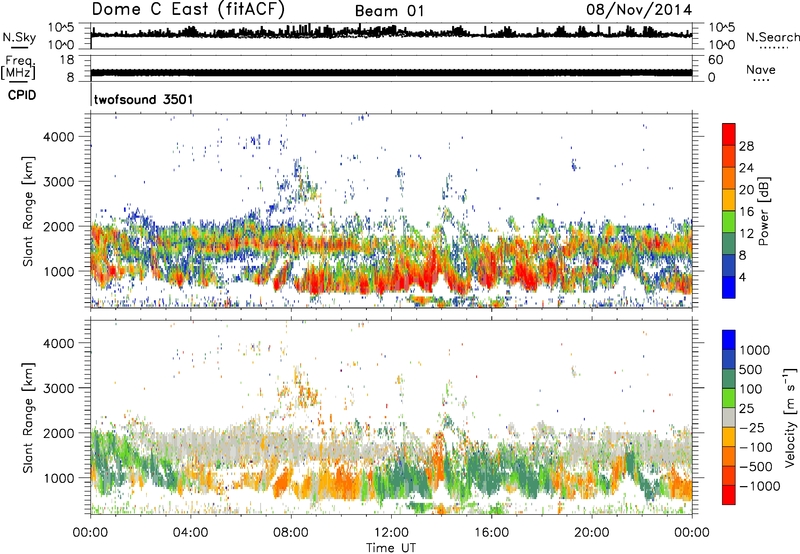
Task: Click the 'Velocity [m s-1]' colorbar label
Action: (790, 417)
